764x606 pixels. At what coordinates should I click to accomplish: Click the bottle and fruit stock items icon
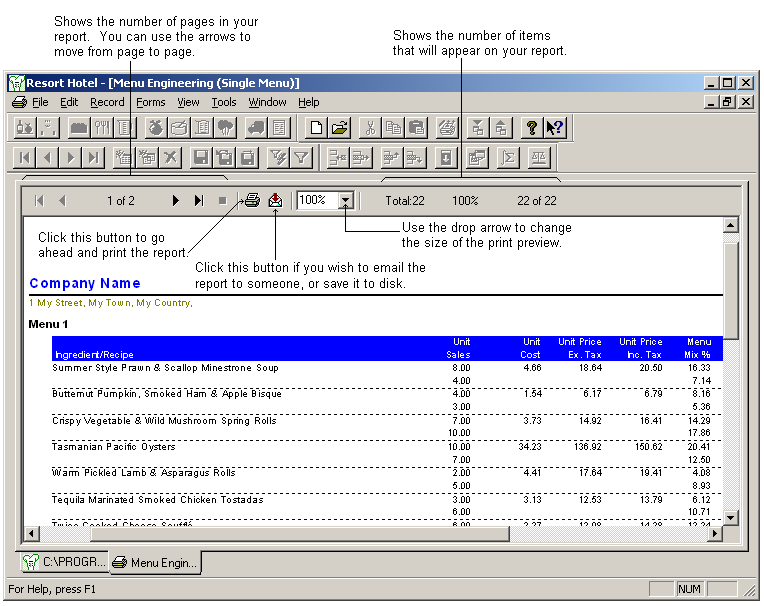(25, 128)
